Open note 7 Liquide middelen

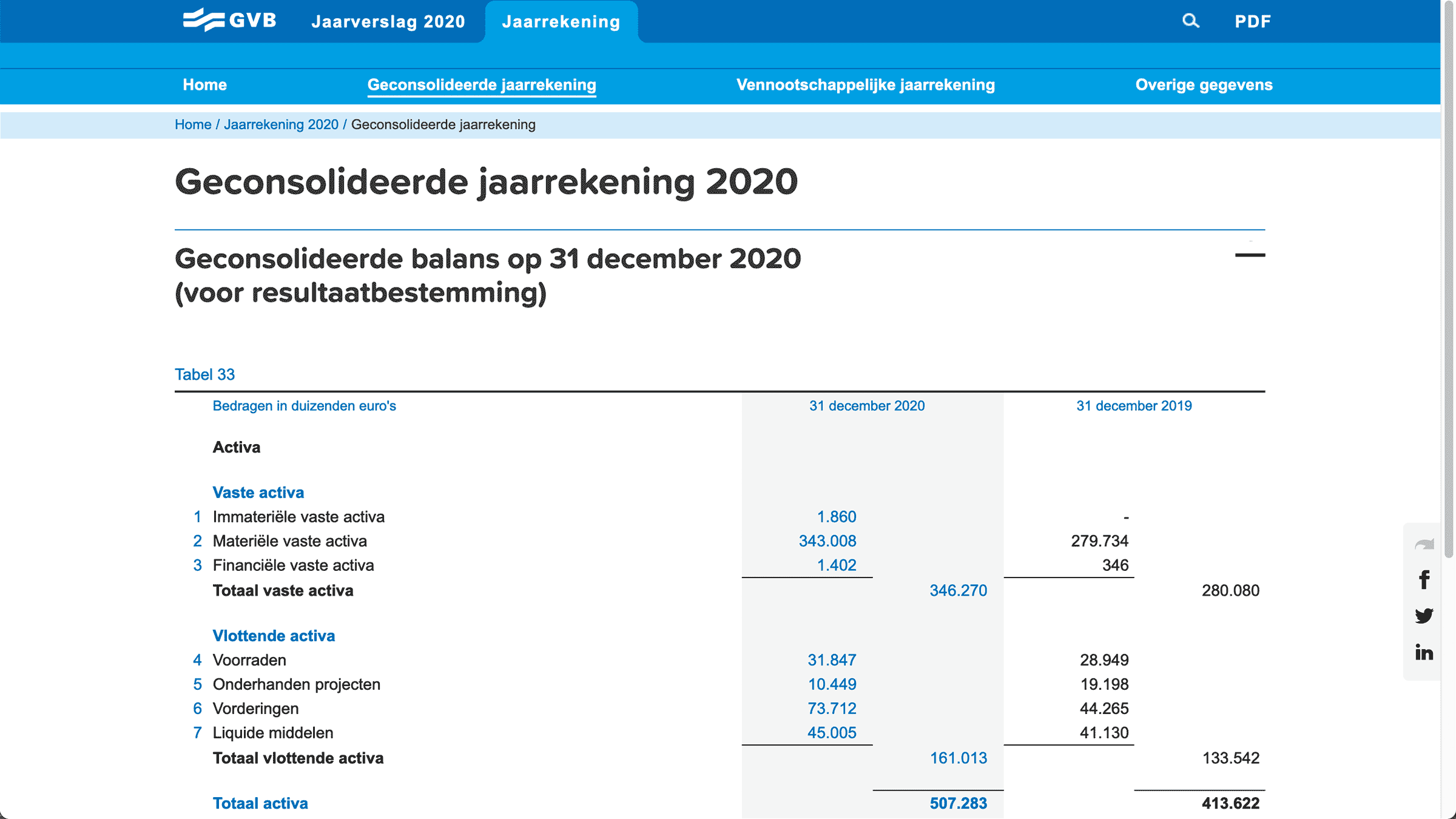coord(197,733)
